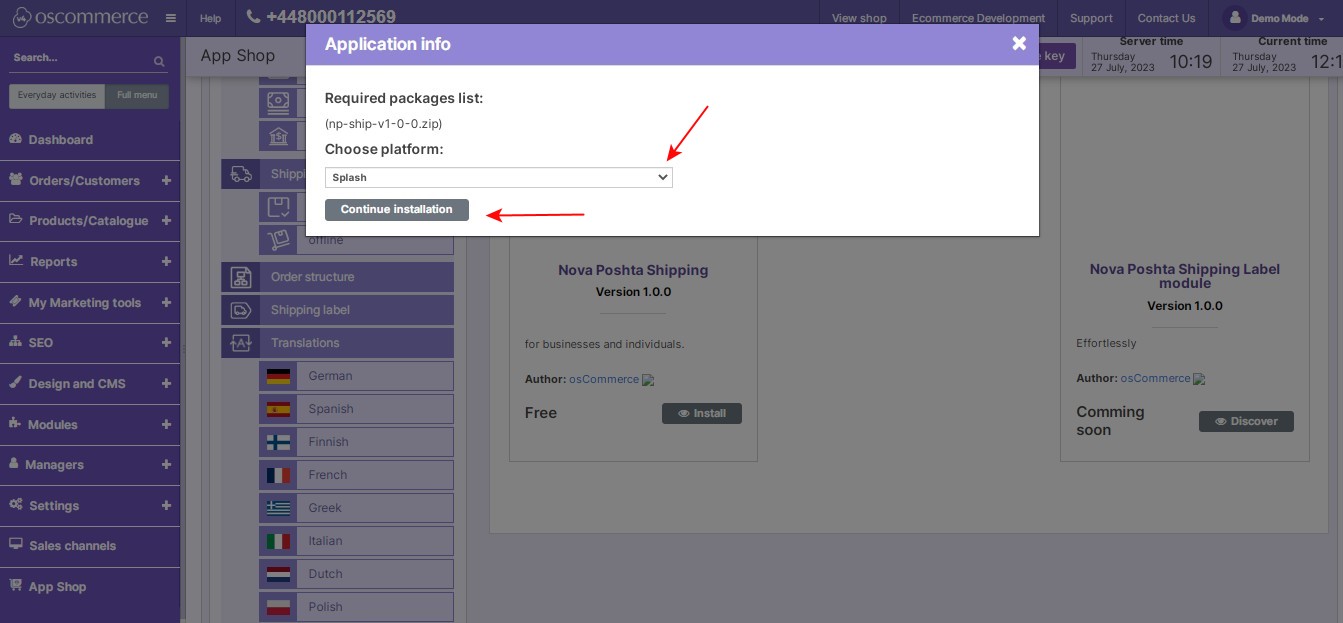Select the bank building icon category

coord(278,135)
